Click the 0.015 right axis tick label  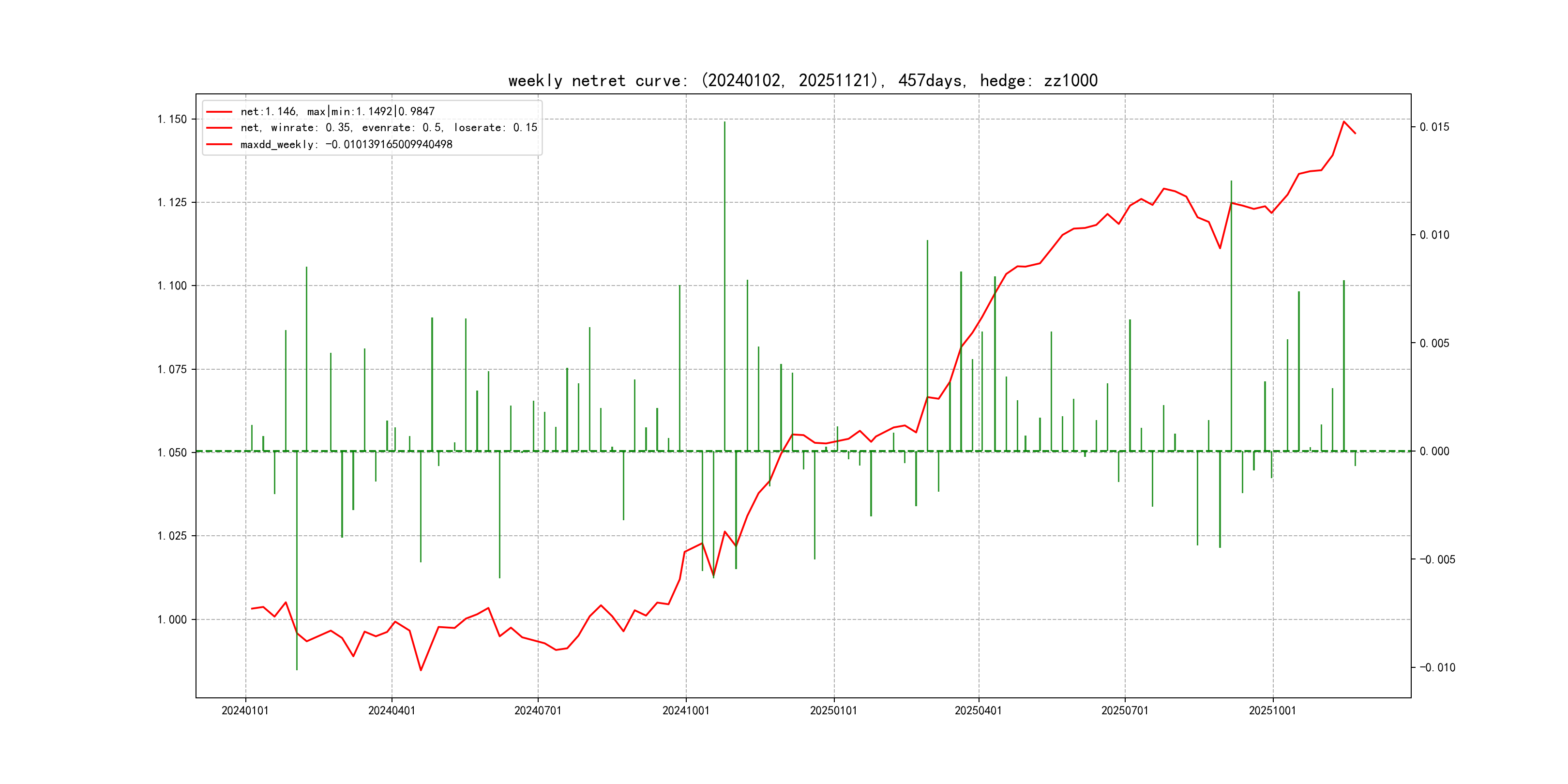pyautogui.click(x=1434, y=127)
